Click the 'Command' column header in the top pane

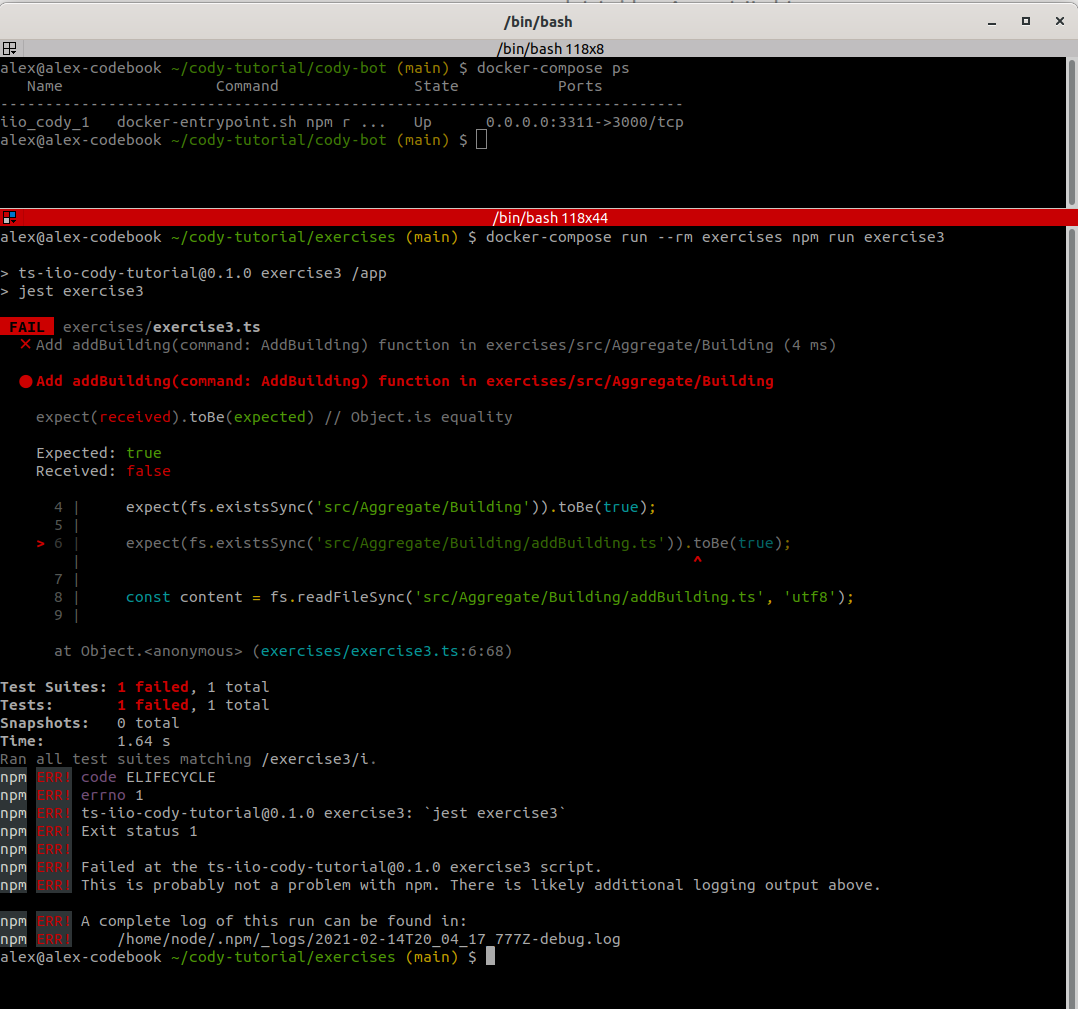(x=247, y=86)
